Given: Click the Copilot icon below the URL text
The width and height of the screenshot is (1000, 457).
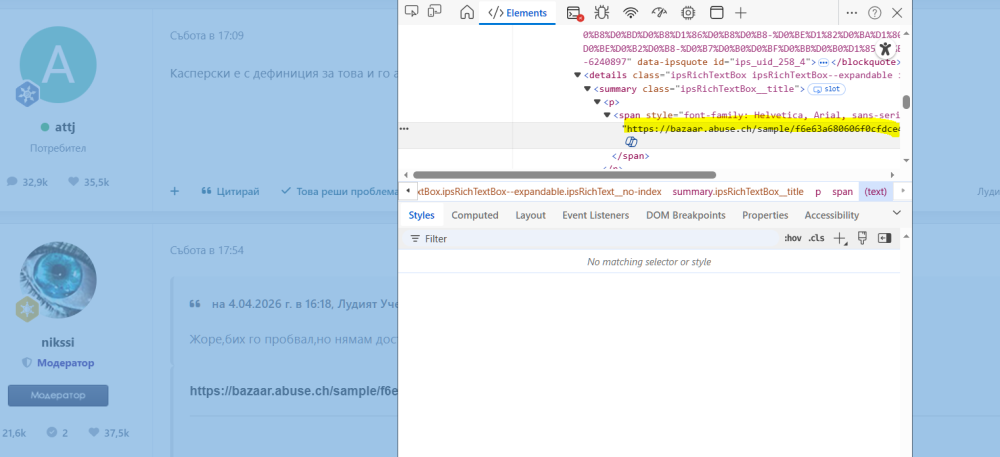Looking at the screenshot, I should 631,141.
